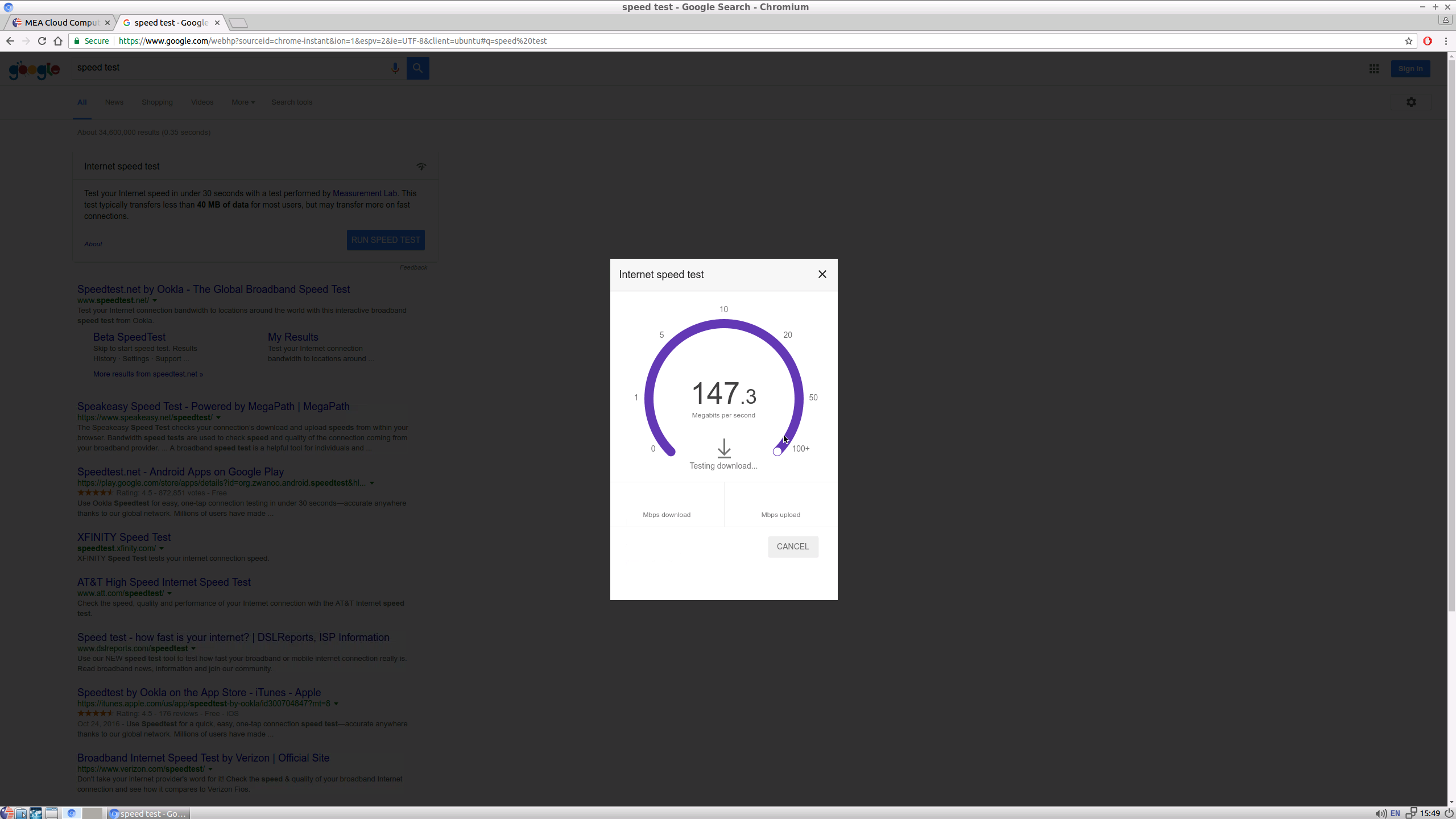The width and height of the screenshot is (1456, 819).
Task: Expand the www.speedtest.net result dropdown arrow
Action: [x=155, y=300]
